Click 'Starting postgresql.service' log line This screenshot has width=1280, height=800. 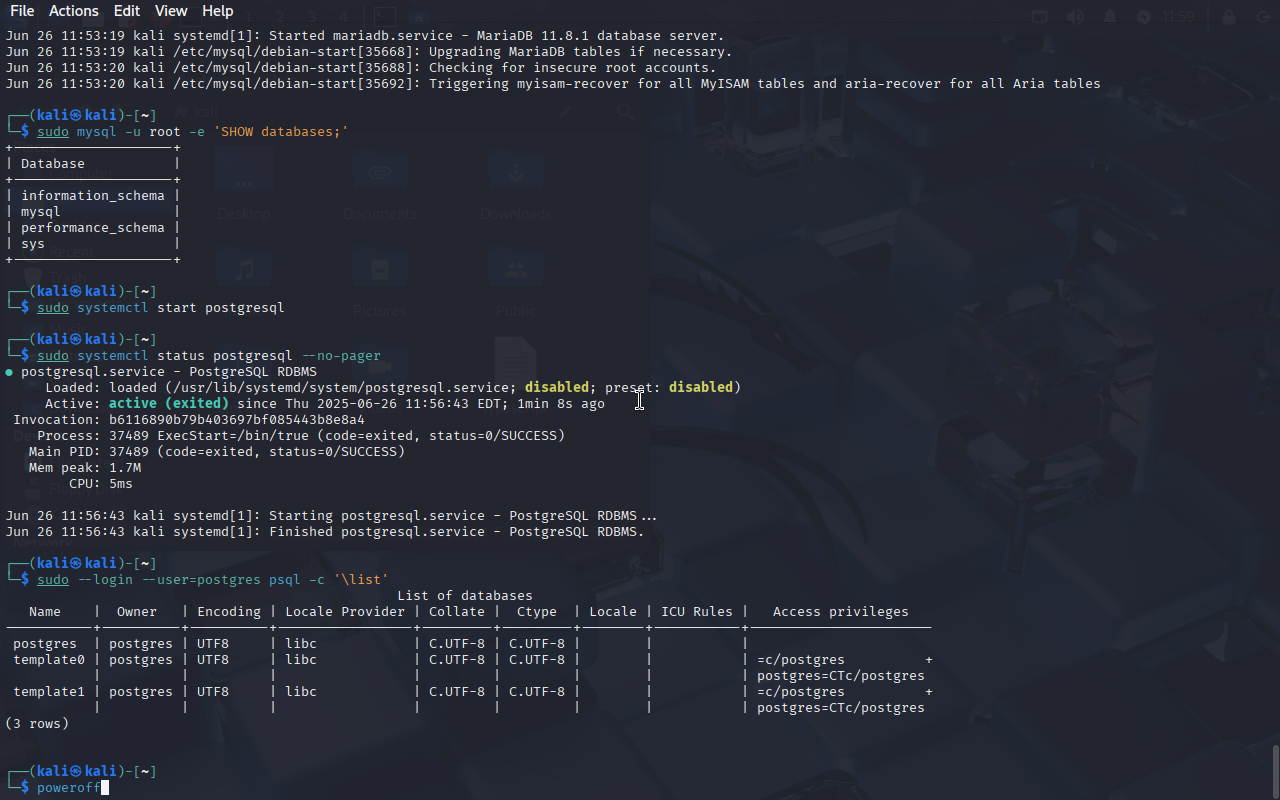click(331, 516)
